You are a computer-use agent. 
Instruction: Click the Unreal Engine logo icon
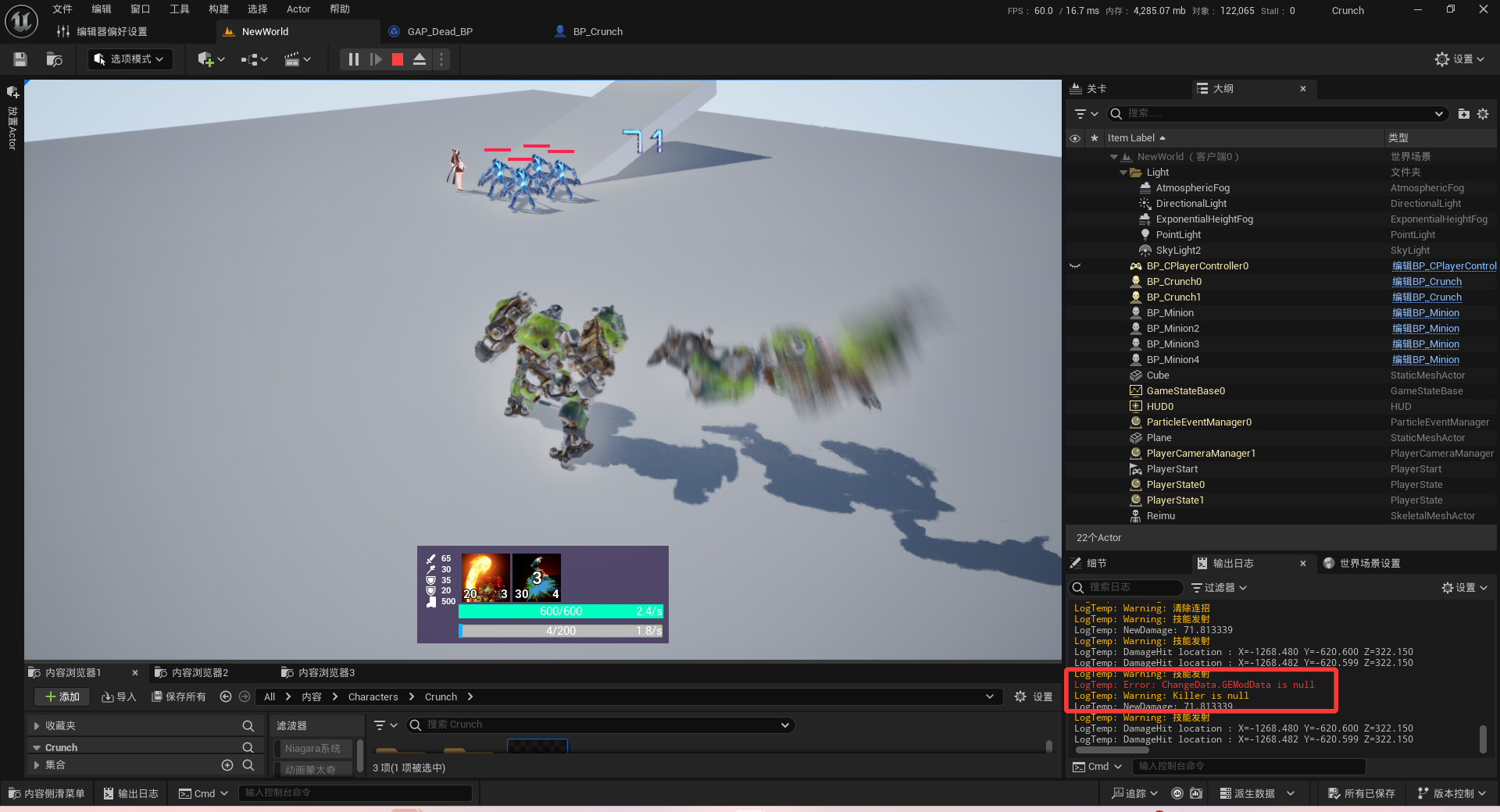tap(21, 21)
